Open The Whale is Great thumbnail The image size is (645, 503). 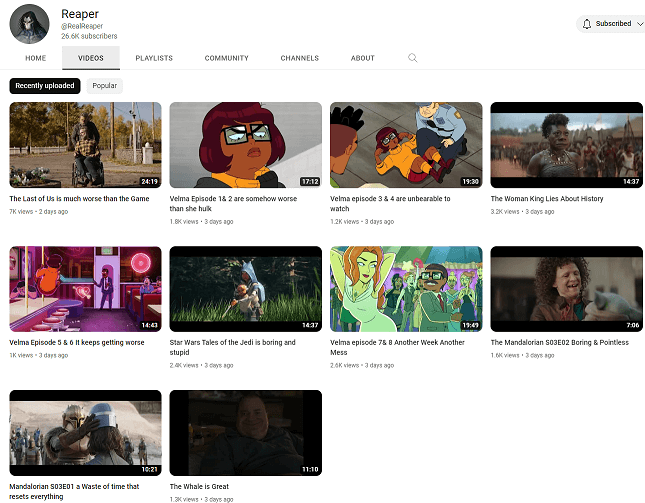pyautogui.click(x=246, y=433)
